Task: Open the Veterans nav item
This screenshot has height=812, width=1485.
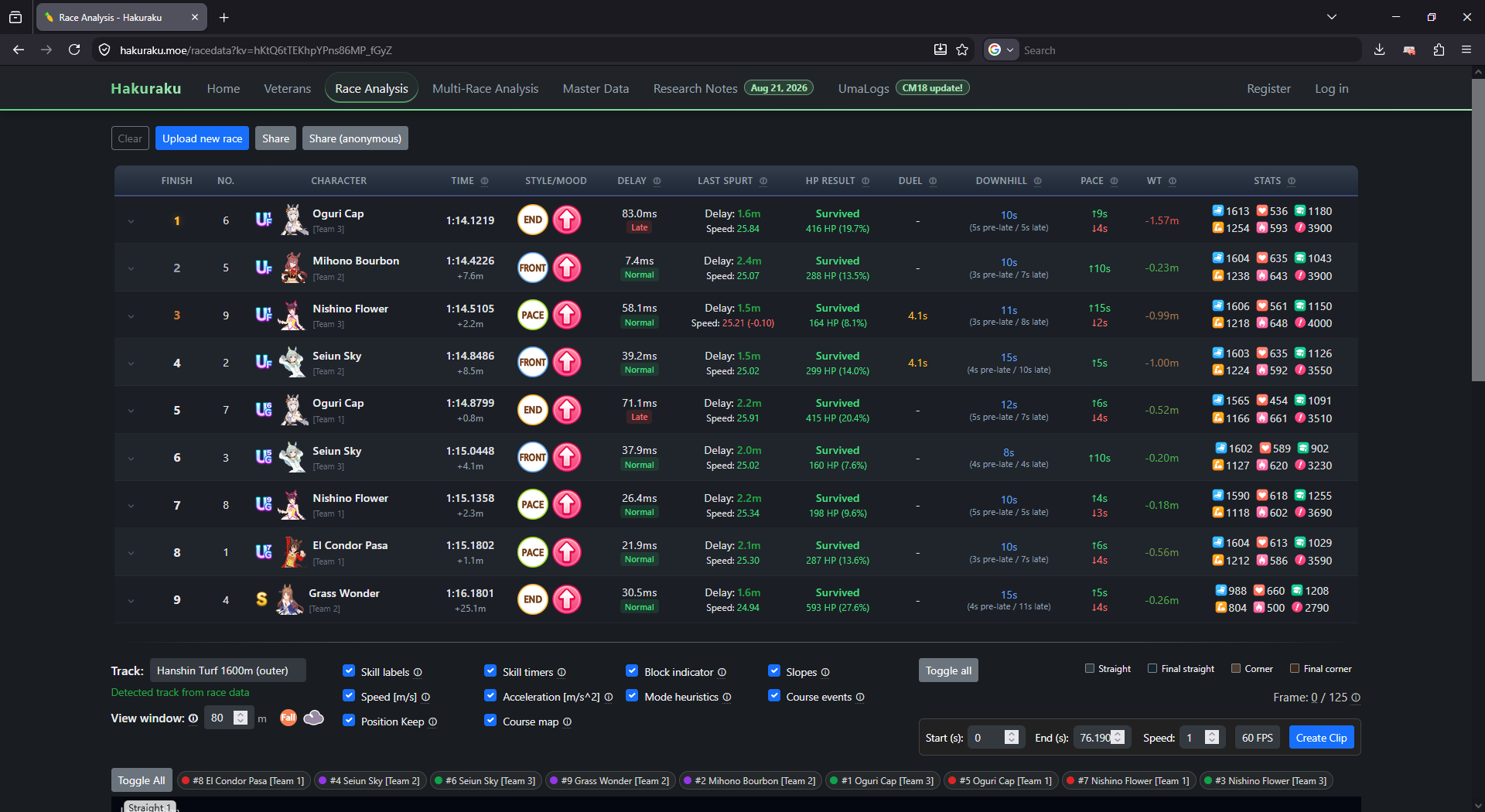Action: click(x=287, y=89)
